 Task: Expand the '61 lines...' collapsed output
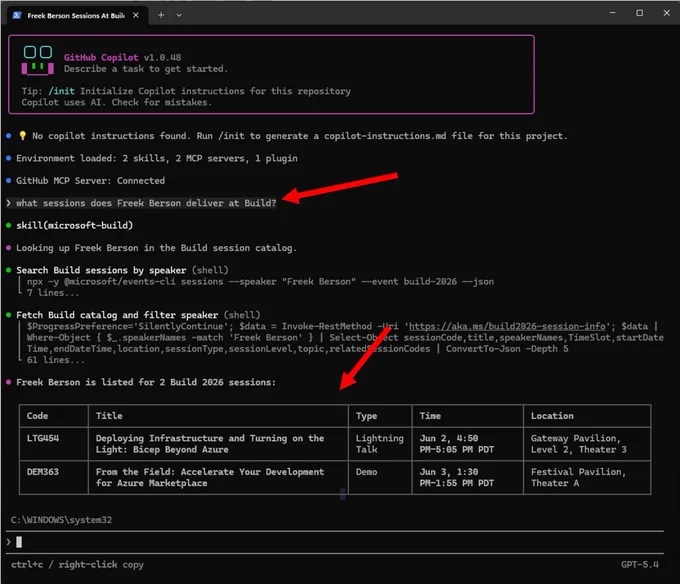coord(56,360)
